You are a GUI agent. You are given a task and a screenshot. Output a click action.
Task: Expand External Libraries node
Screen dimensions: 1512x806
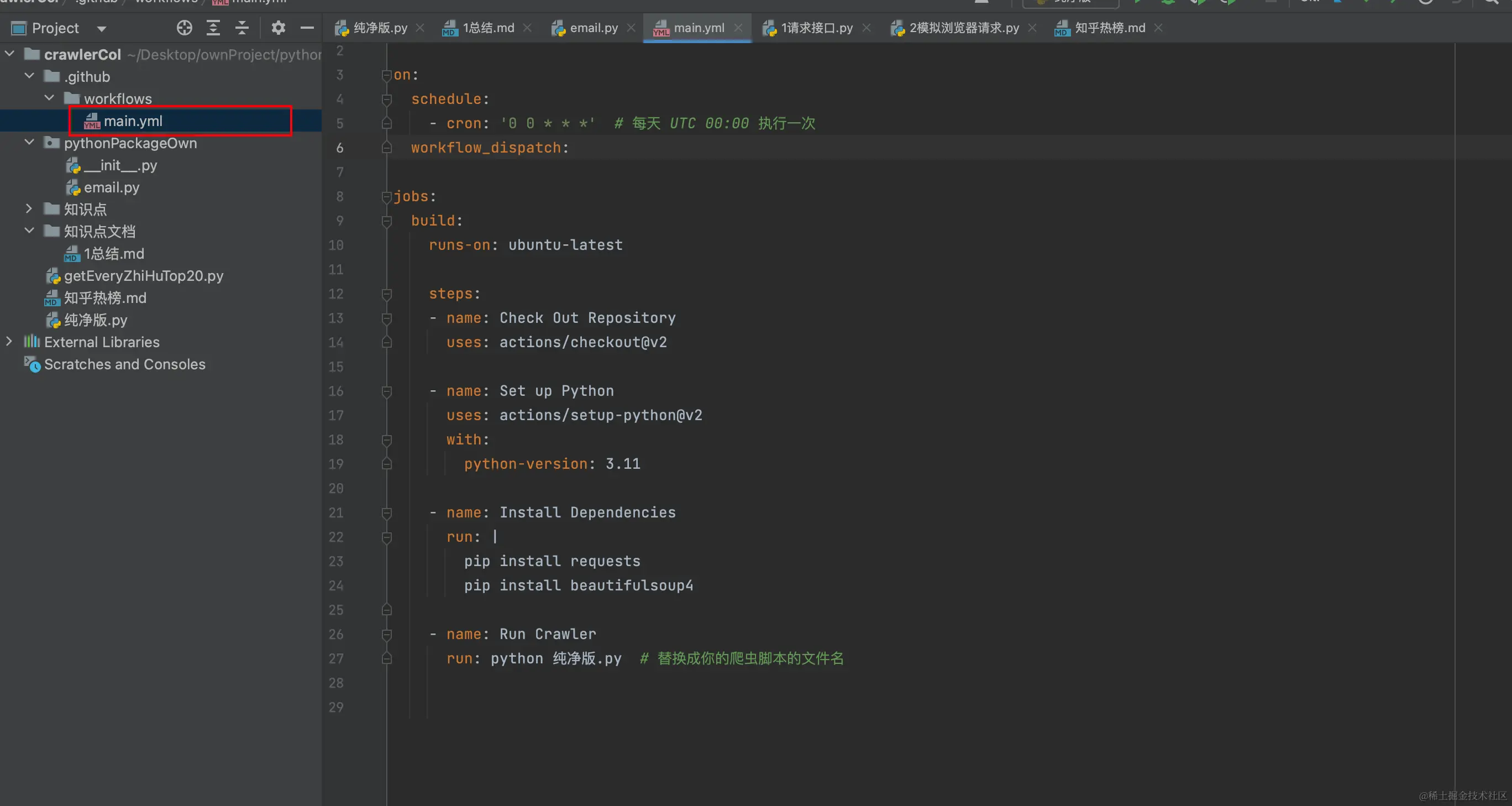click(9, 341)
